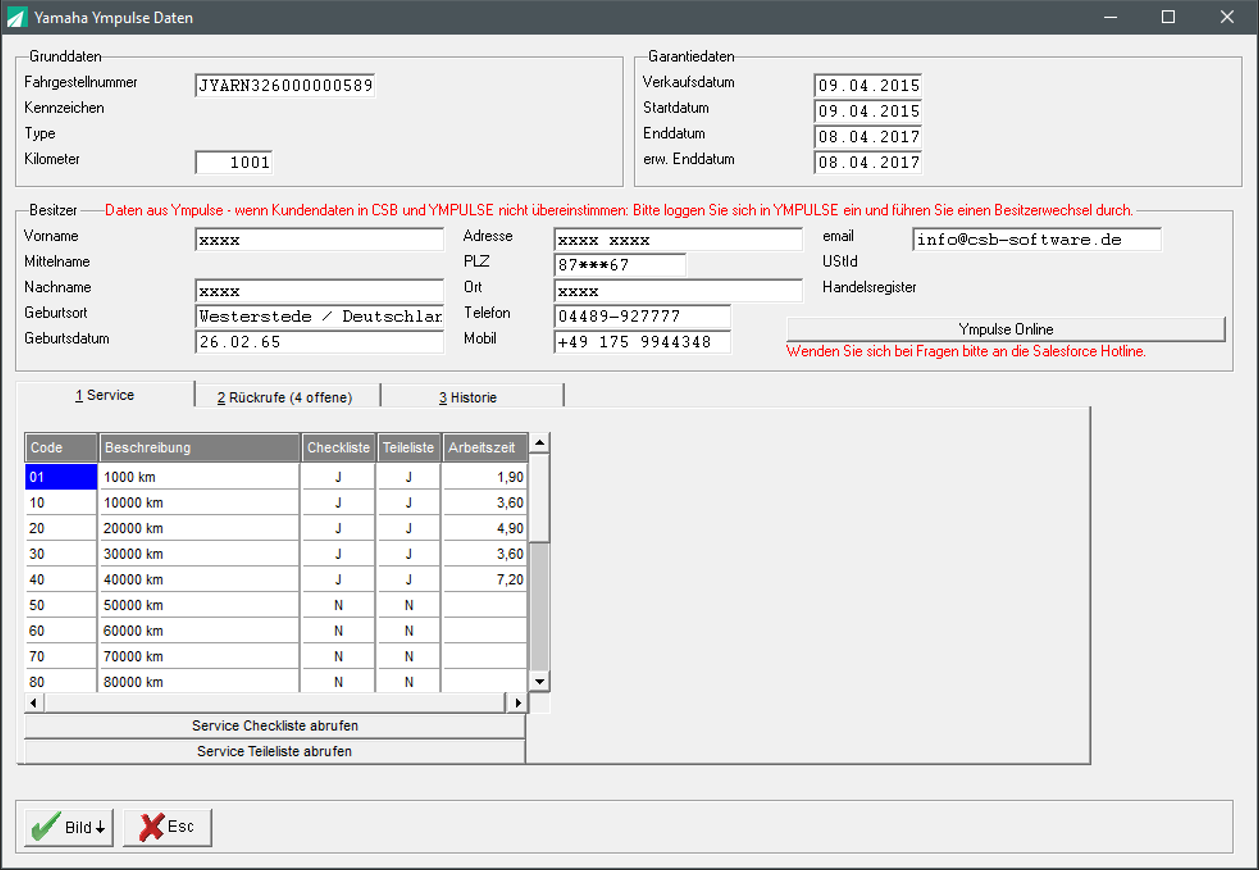Click the horizontal scroll right arrow
Viewport: 1259px width, 870px height.
[518, 703]
